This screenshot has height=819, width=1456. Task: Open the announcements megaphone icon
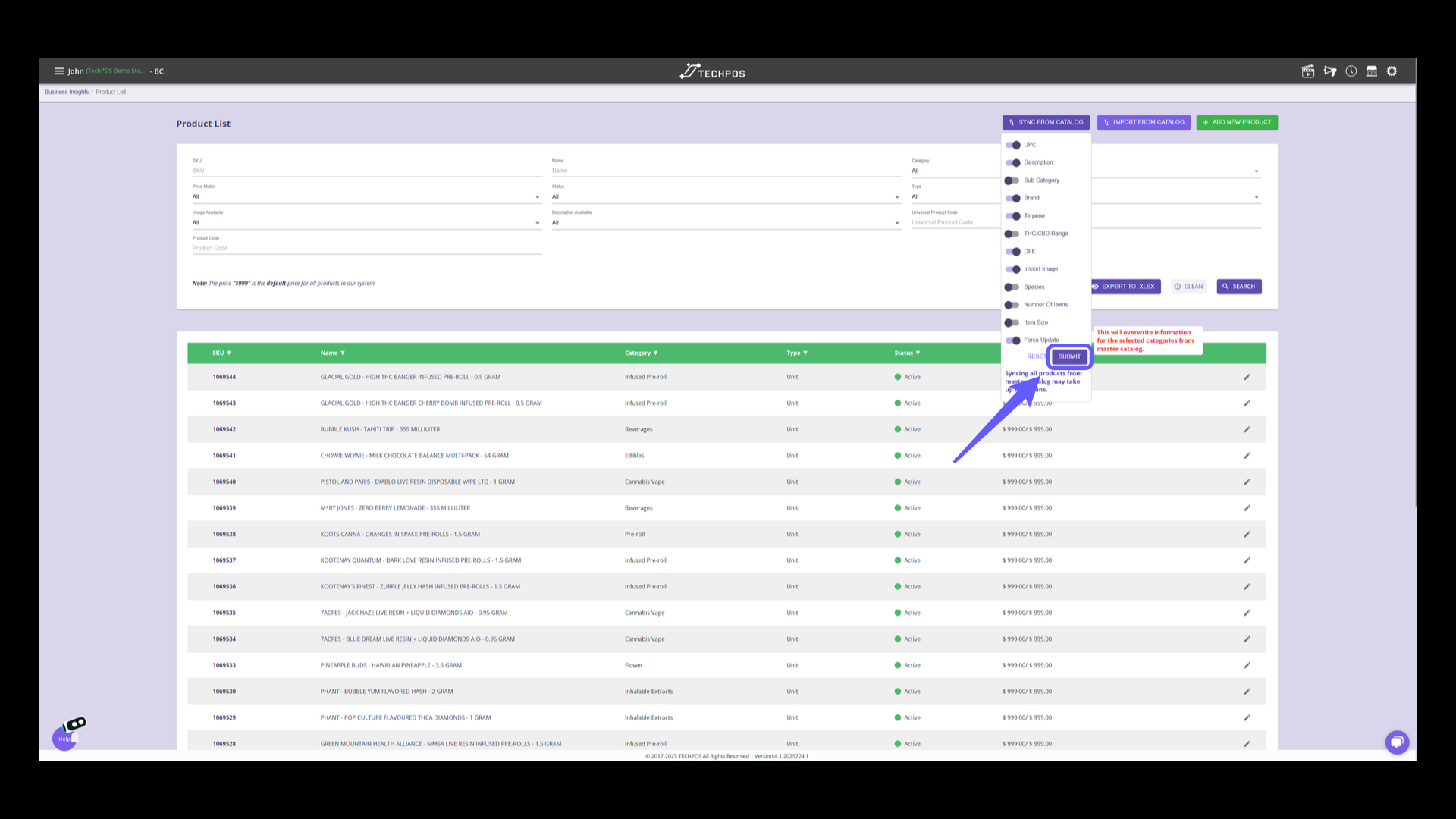[1330, 71]
